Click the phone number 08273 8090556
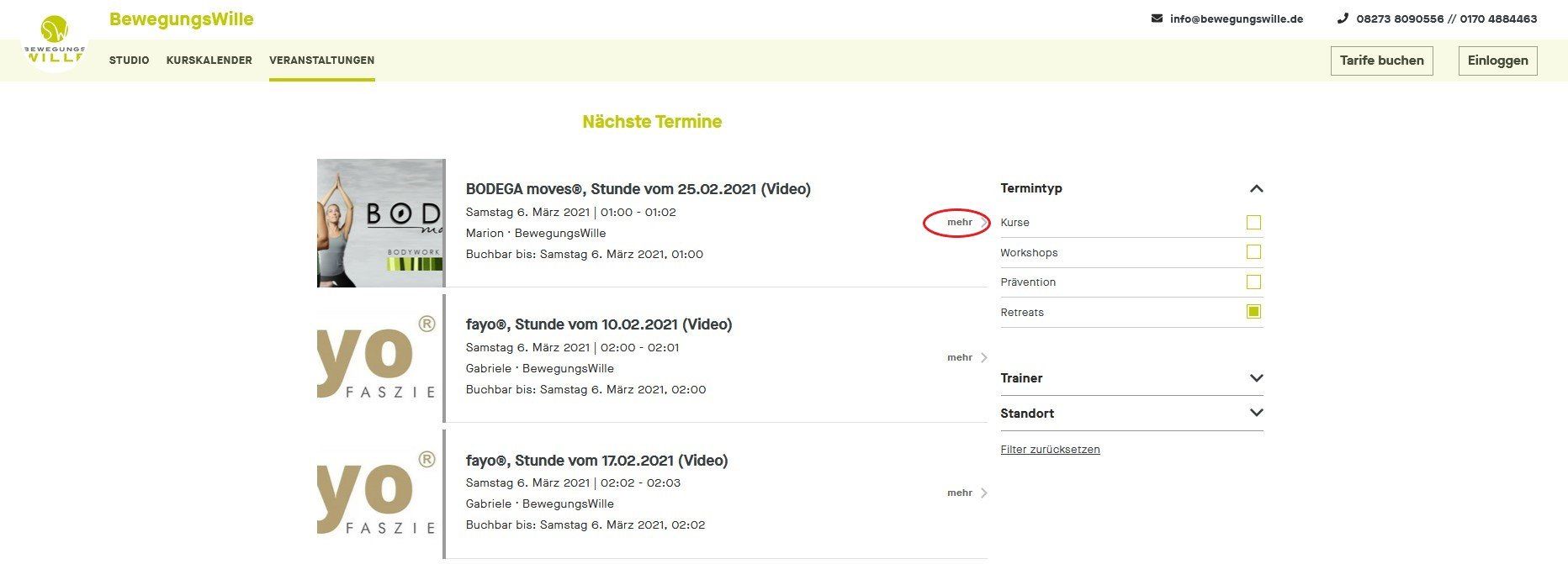Viewport: 1568px width, 564px height. [x=1400, y=18]
